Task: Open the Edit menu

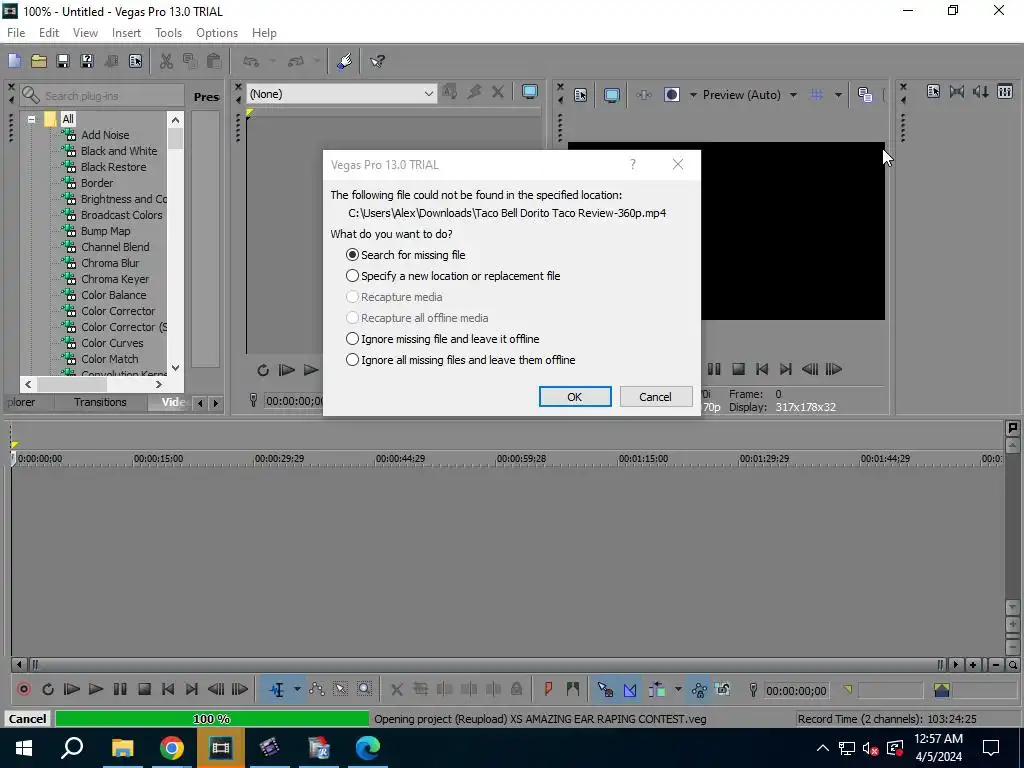Action: (49, 33)
